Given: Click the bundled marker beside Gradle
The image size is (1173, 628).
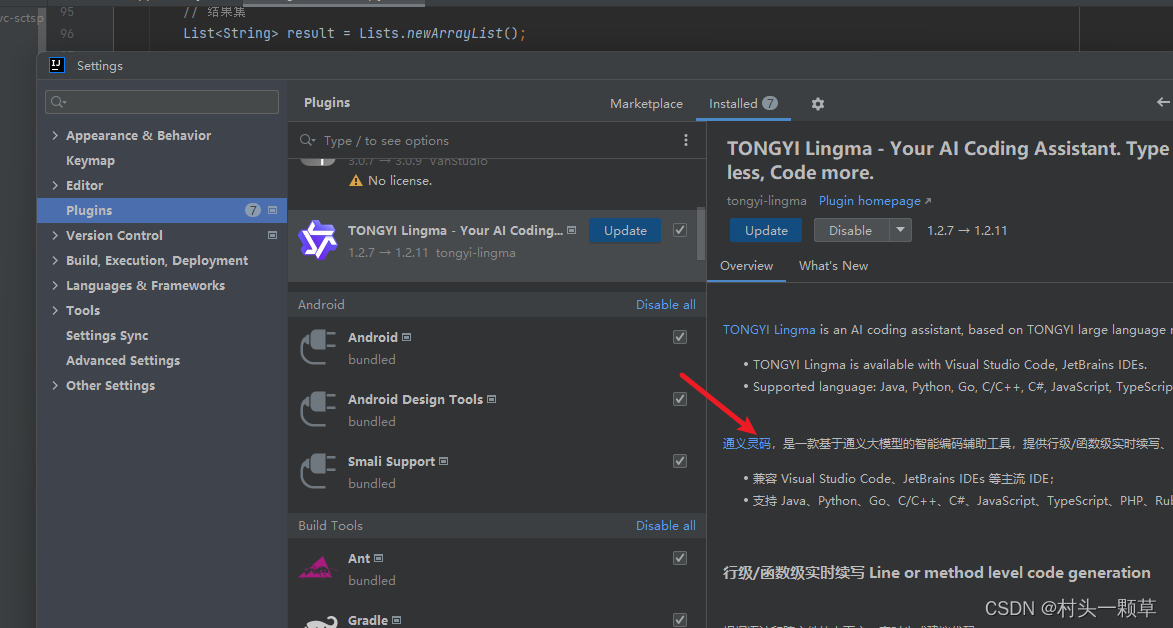Looking at the screenshot, I should point(396,621).
